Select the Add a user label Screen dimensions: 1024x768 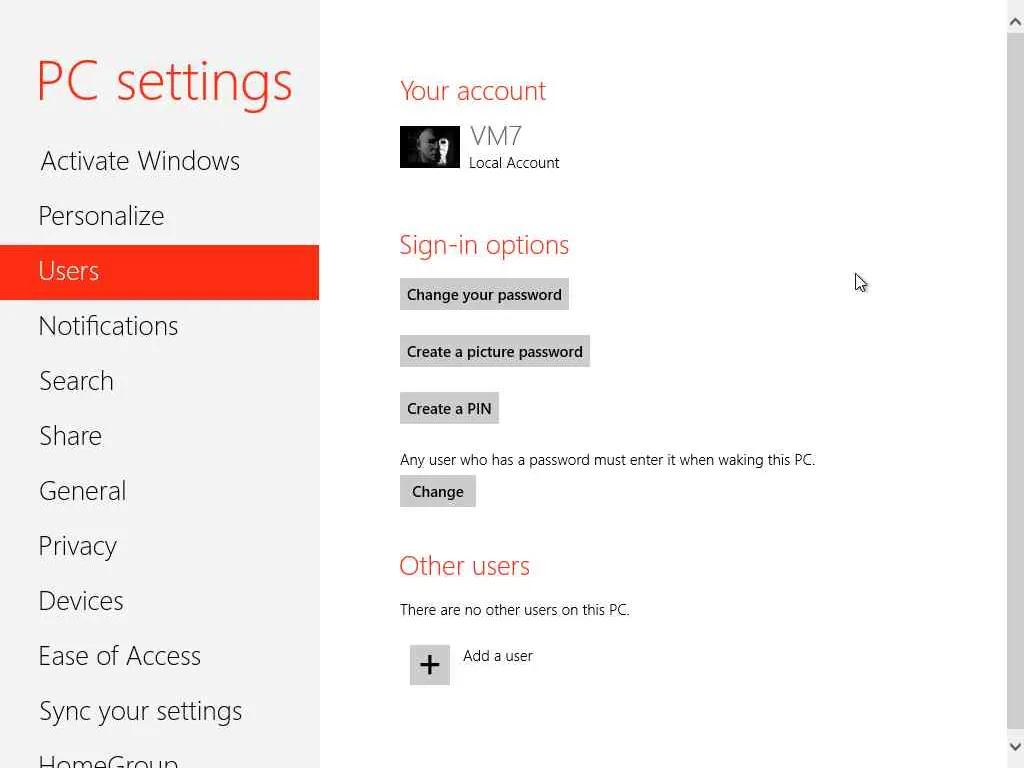coord(498,656)
